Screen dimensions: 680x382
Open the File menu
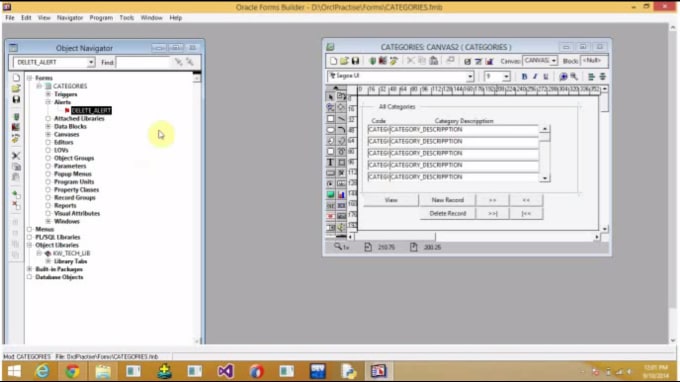[x=10, y=18]
